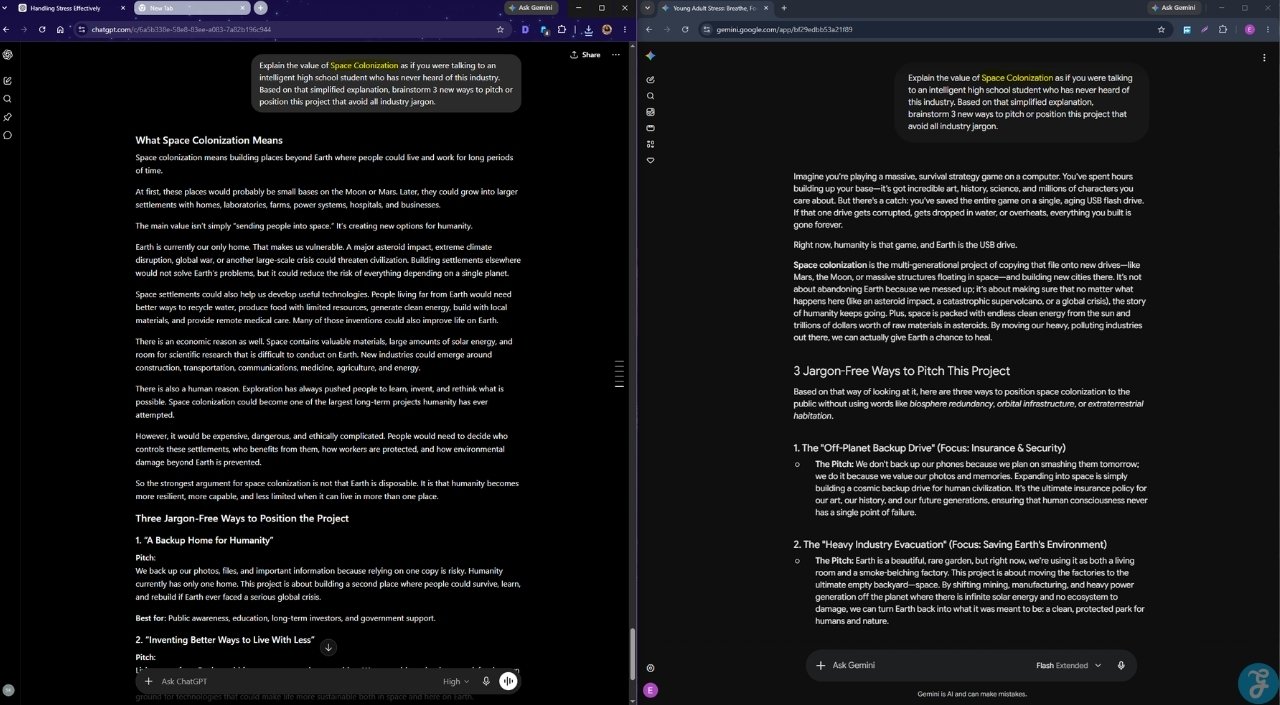Click the microphone dictate icon in the ChatGPT input
1280x705 pixels.
(486, 681)
